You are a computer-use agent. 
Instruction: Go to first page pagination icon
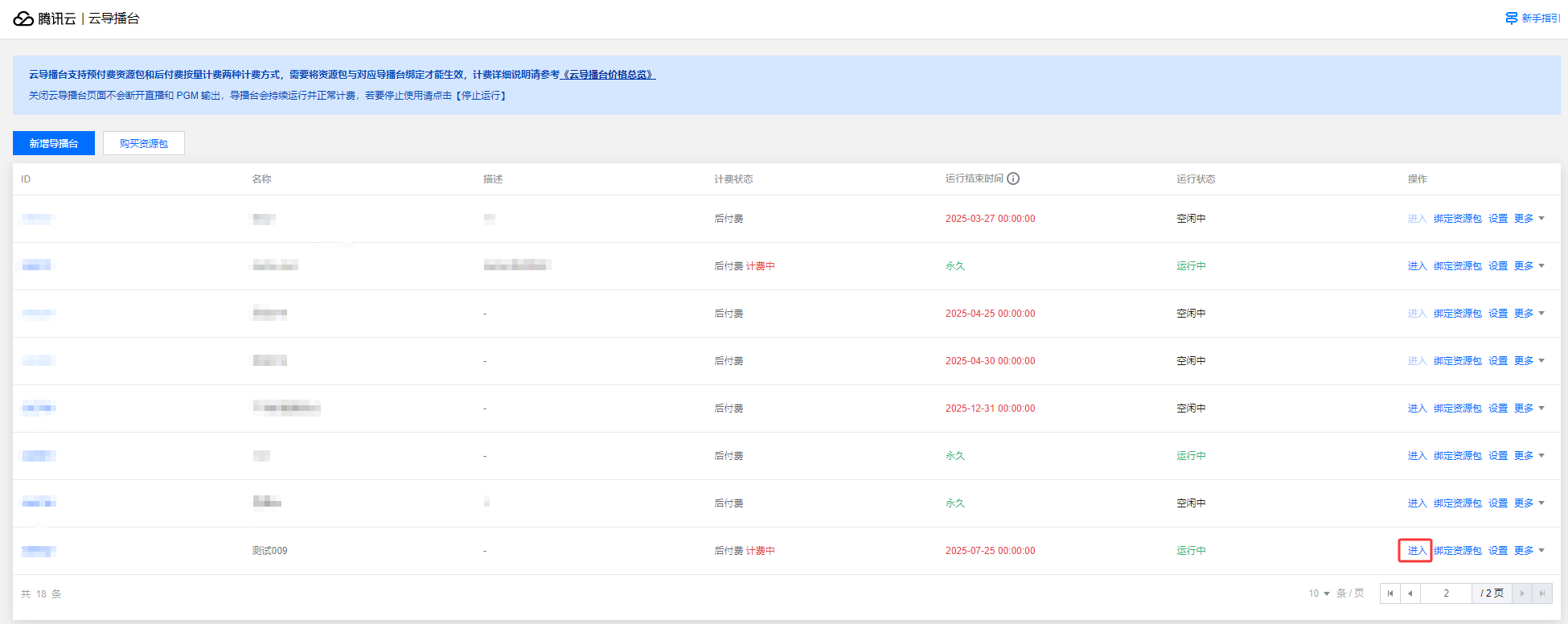(1390, 593)
